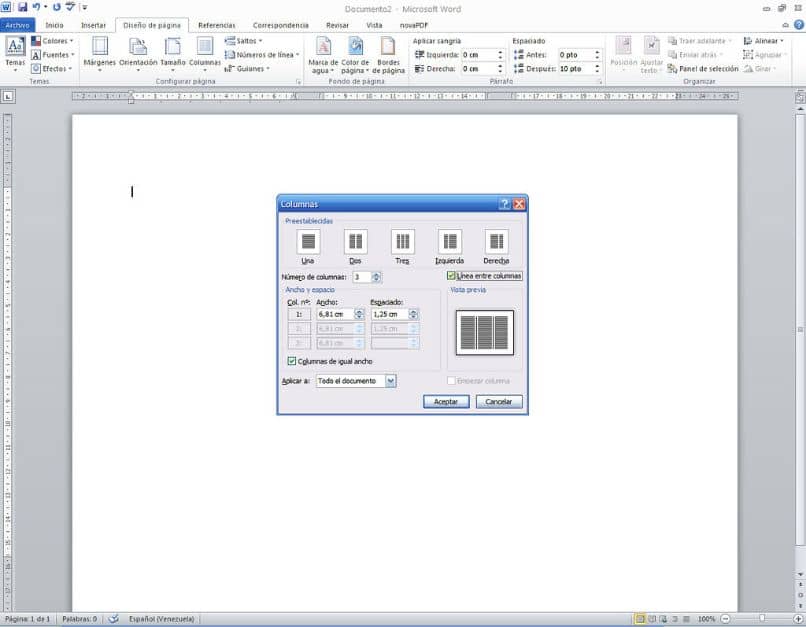This screenshot has height=627, width=806.
Task: Open the Márgenes margins menu
Action: 100,53
